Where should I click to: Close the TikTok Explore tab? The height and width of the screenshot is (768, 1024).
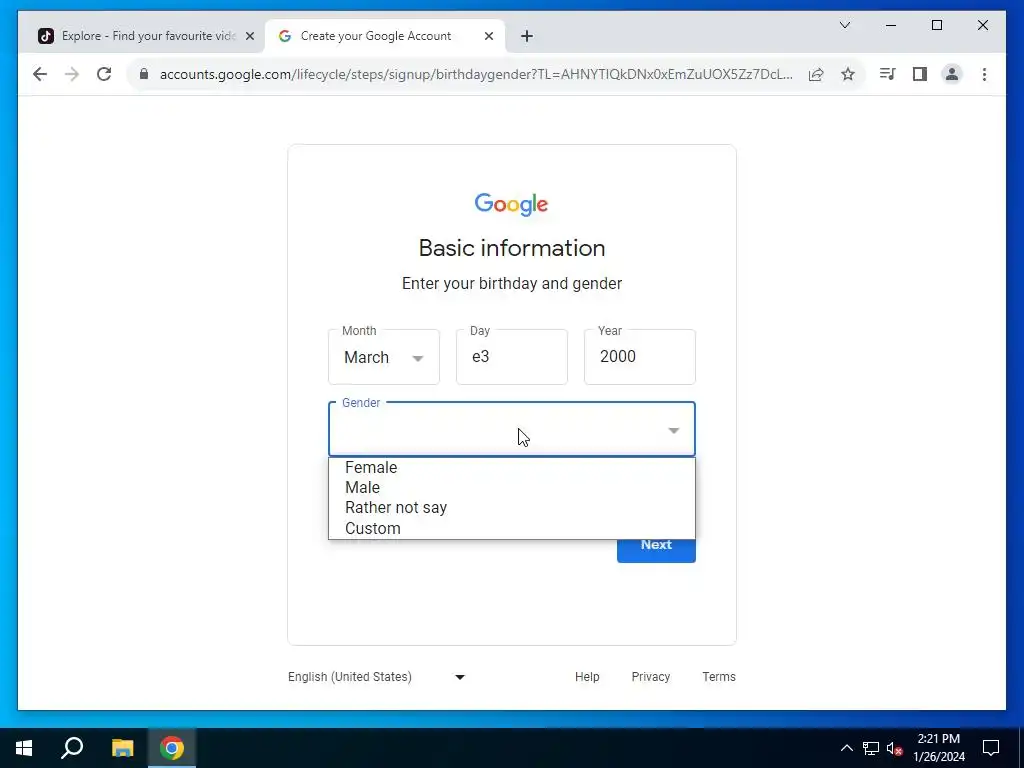coord(249,37)
